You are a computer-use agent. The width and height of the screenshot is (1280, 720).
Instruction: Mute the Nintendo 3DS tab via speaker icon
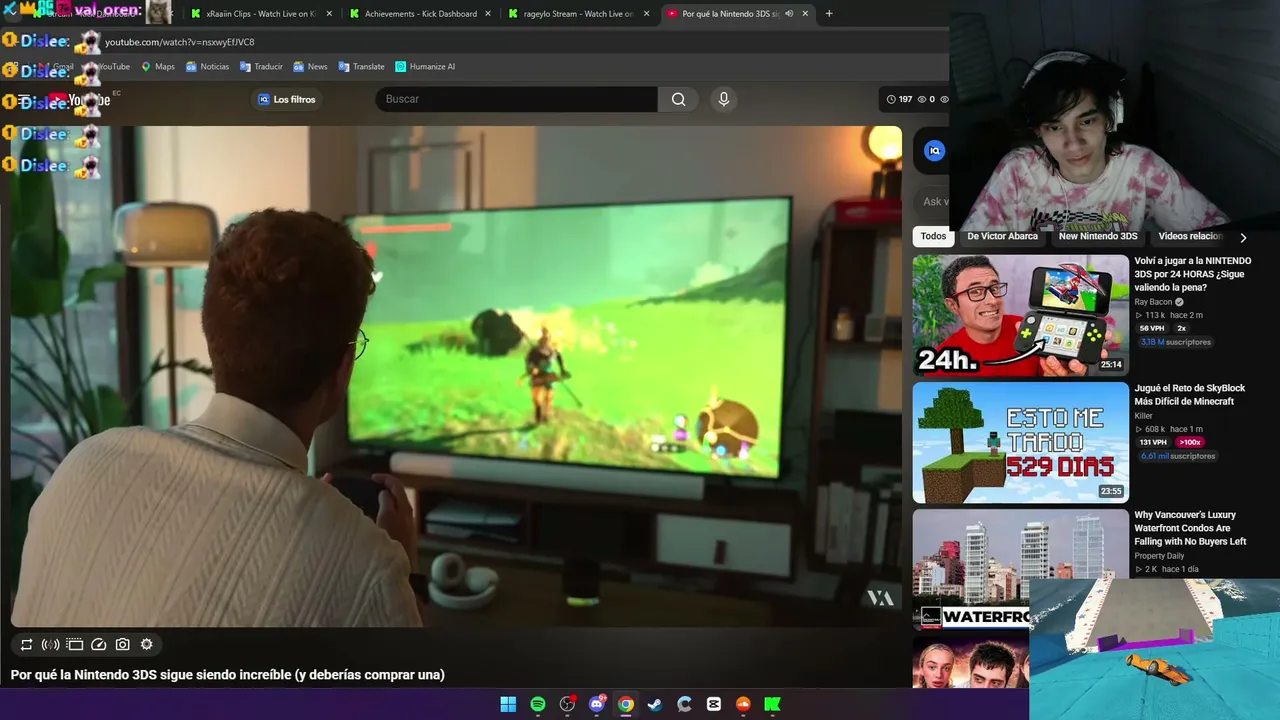(789, 14)
